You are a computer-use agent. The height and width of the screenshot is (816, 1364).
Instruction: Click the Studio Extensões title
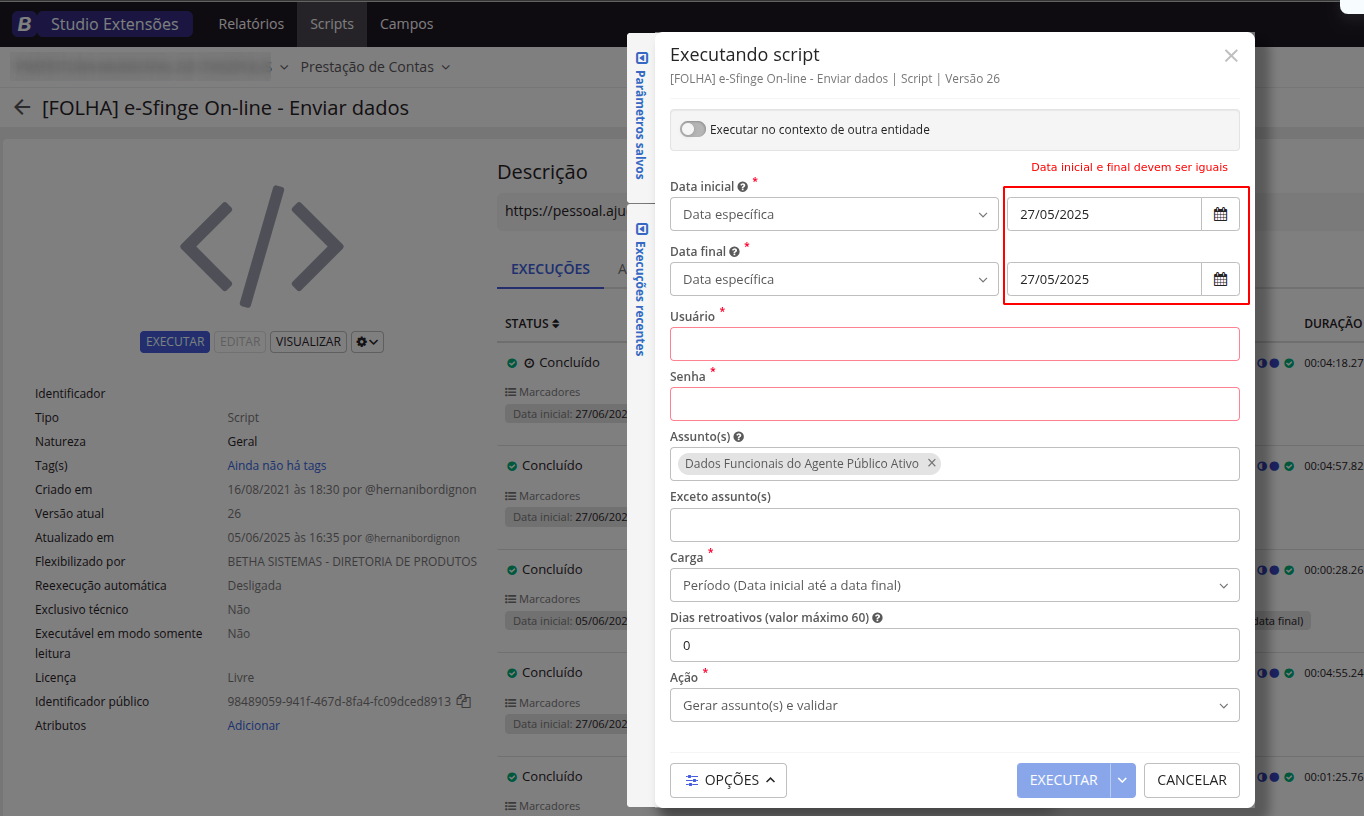115,24
